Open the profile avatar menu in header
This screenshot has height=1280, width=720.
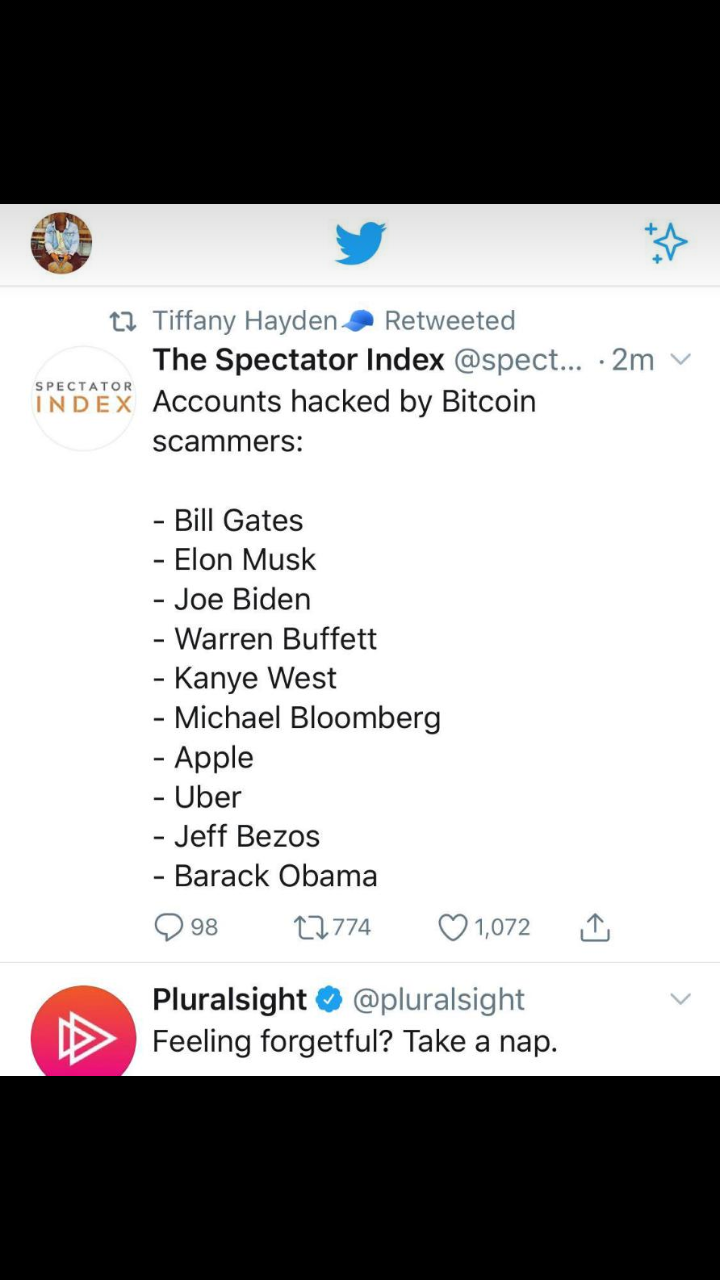(61, 243)
